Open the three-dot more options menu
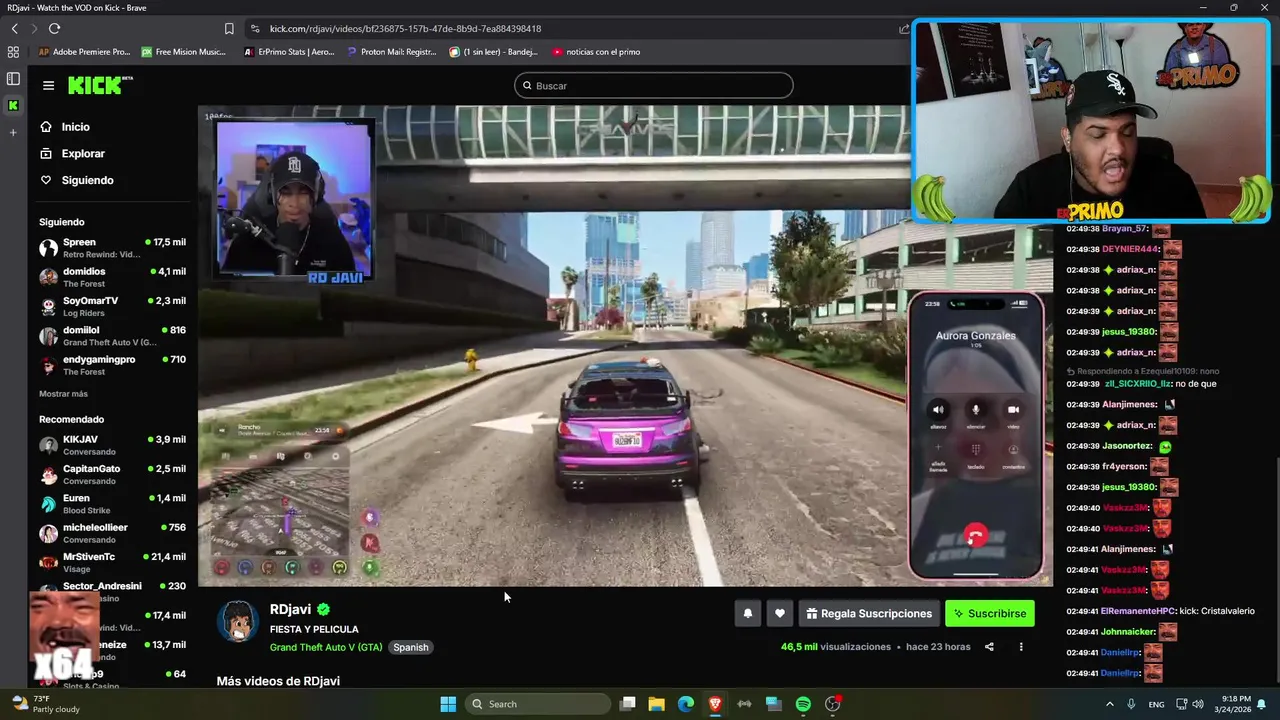The width and height of the screenshot is (1280, 720). coord(1021,647)
